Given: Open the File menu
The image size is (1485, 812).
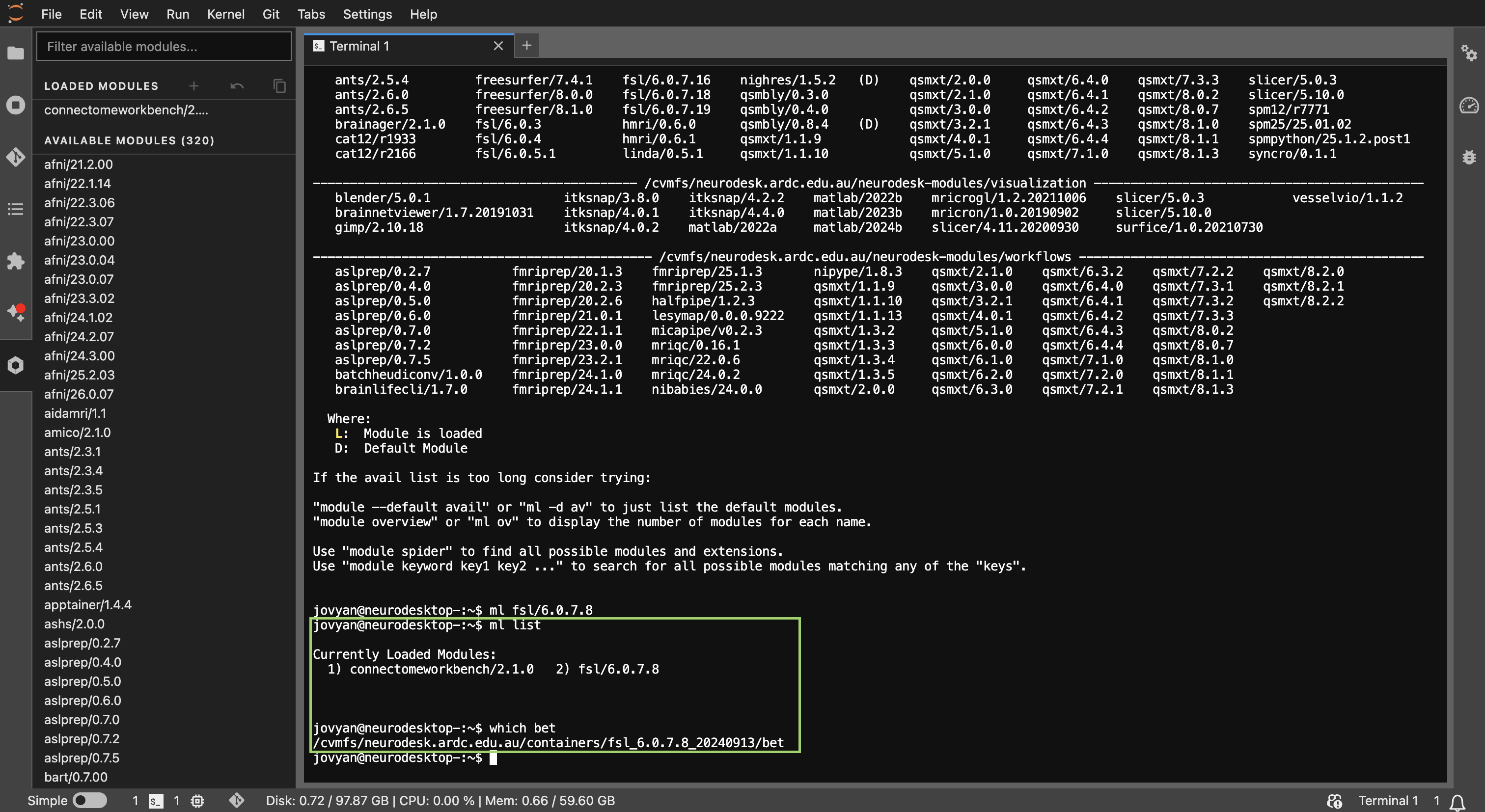Looking at the screenshot, I should tap(51, 14).
